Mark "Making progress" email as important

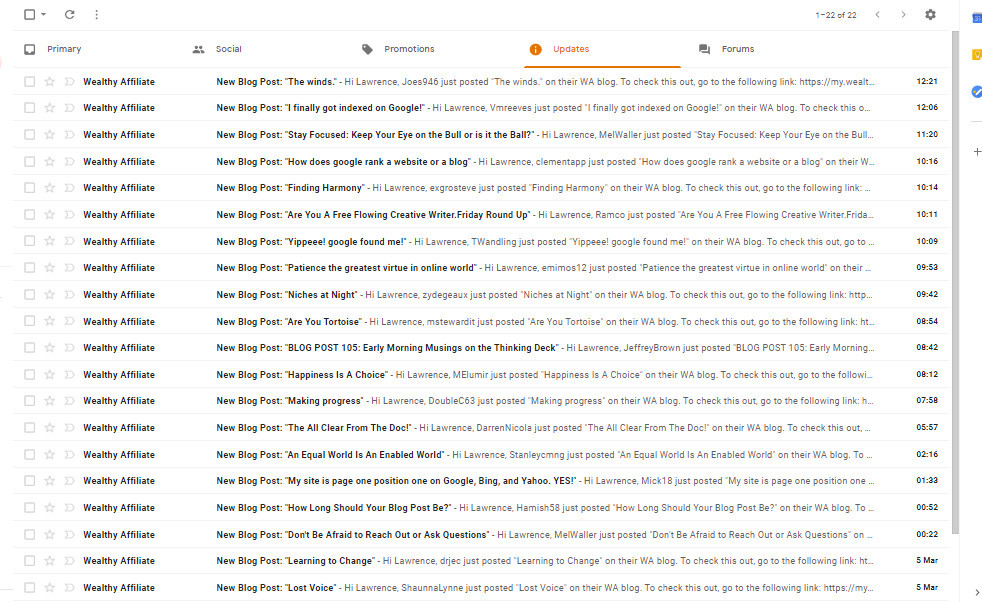pyautogui.click(x=70, y=401)
